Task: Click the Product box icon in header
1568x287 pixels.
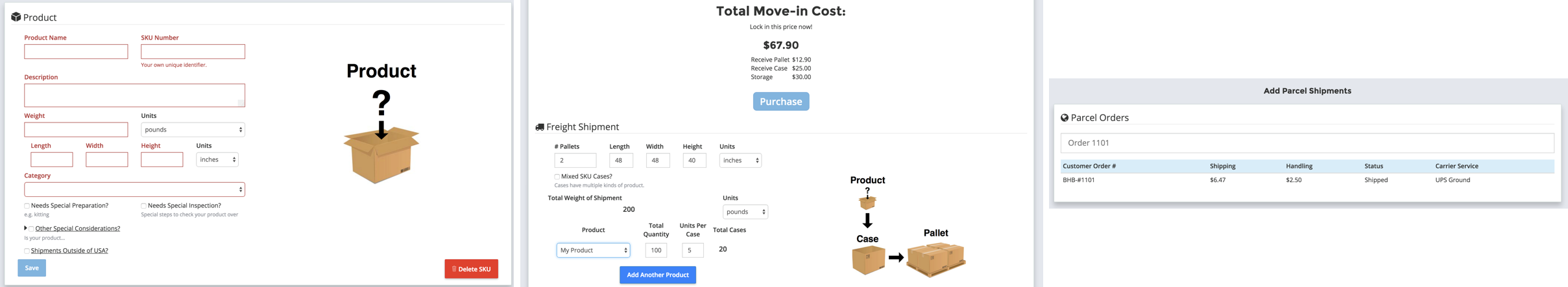Action: pyautogui.click(x=16, y=17)
